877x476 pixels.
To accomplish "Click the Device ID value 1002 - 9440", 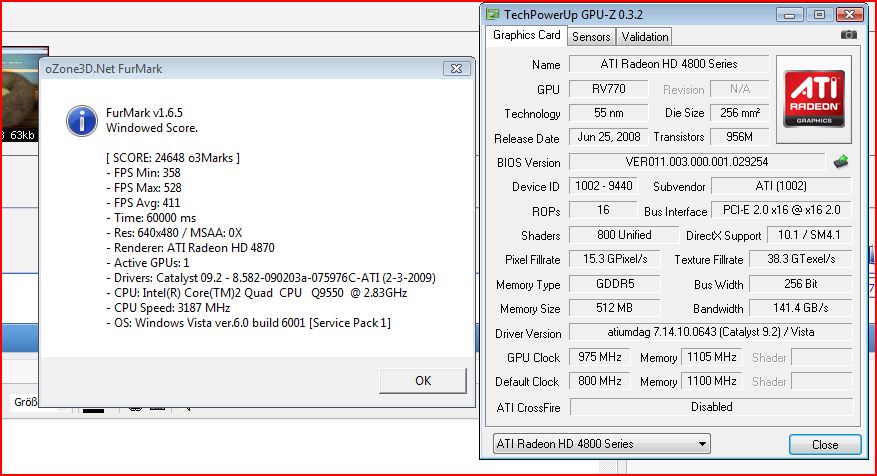I will (604, 186).
